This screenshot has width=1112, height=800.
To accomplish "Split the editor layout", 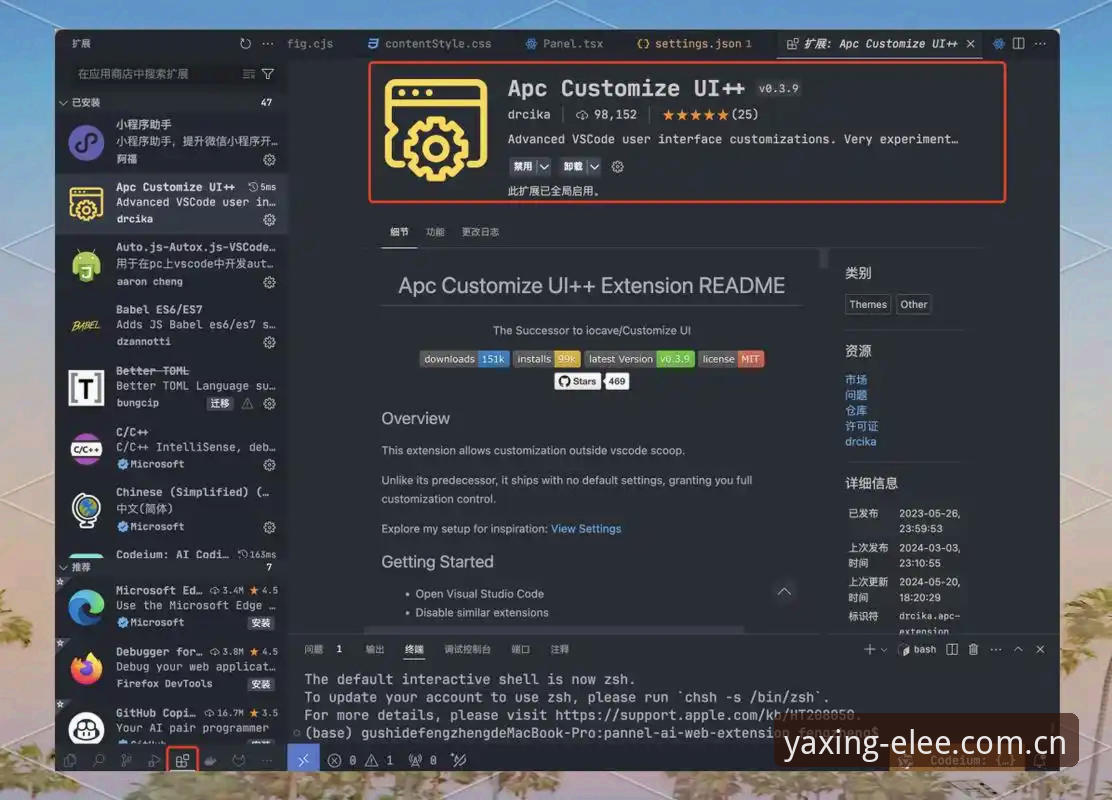I will (1018, 43).
